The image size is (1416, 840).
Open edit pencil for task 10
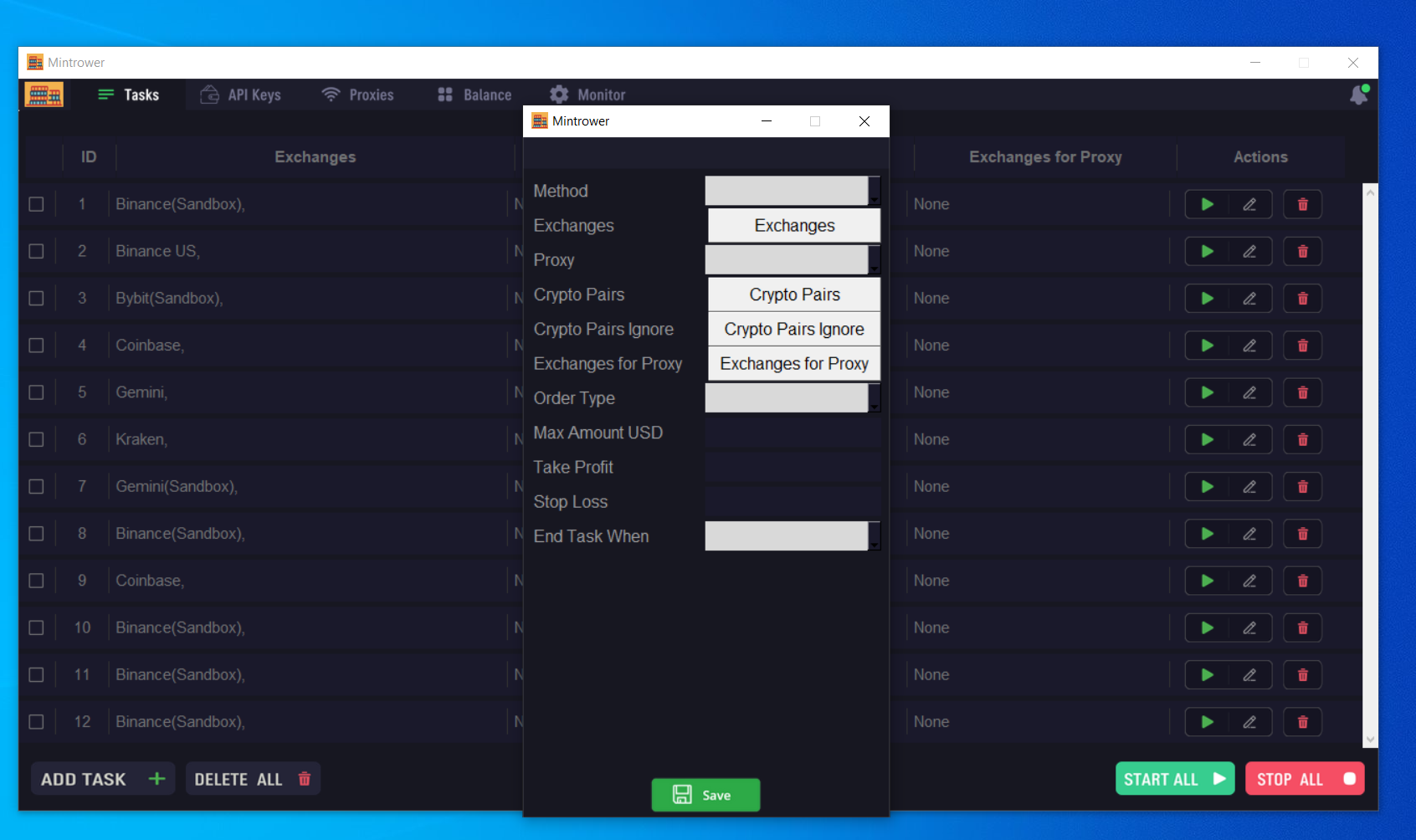pyautogui.click(x=1249, y=627)
